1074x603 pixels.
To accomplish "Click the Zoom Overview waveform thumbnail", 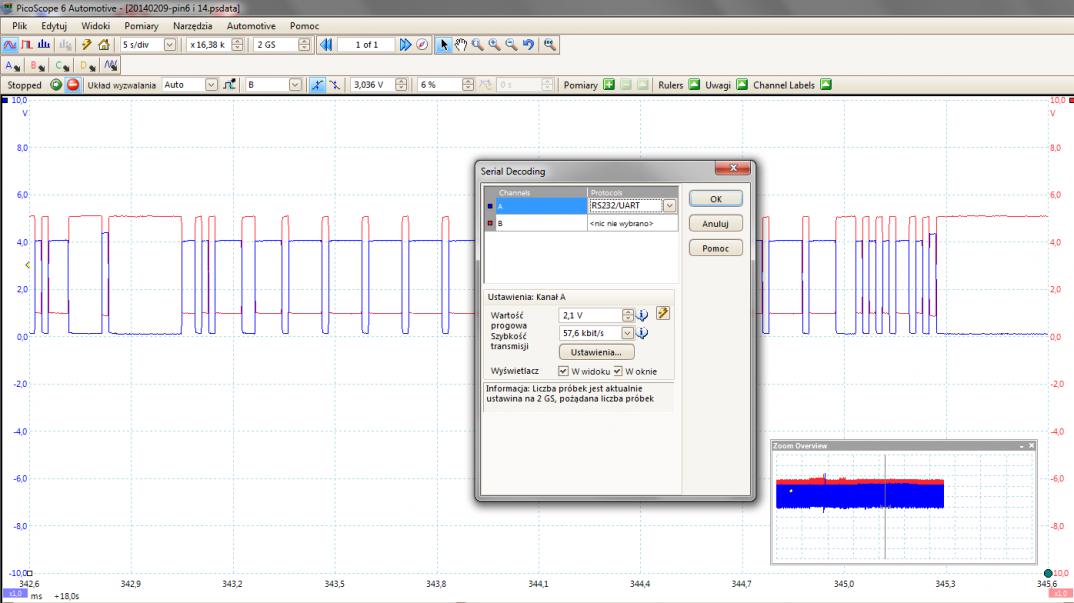I will tap(860, 492).
